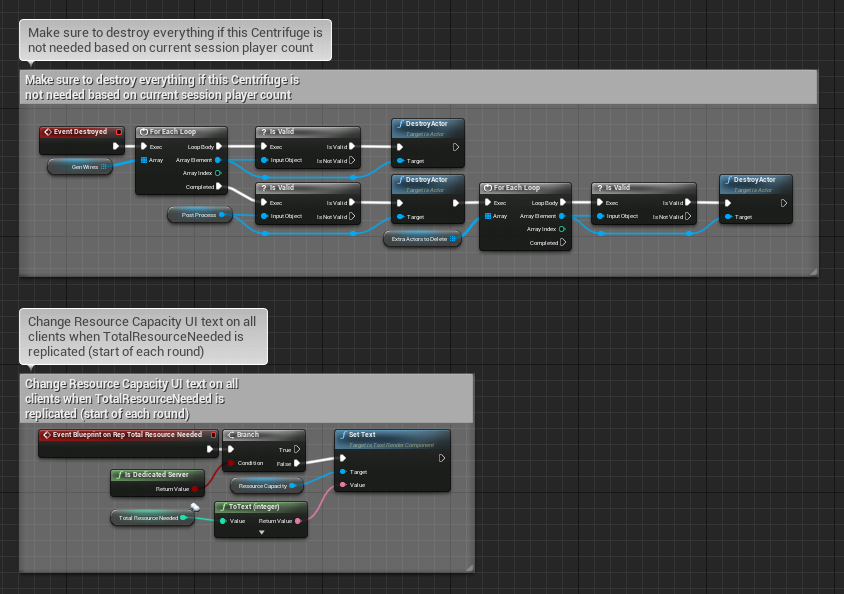Click the Is Dedicated Server Return Value pin
The width and height of the screenshot is (844, 594).
point(196,489)
